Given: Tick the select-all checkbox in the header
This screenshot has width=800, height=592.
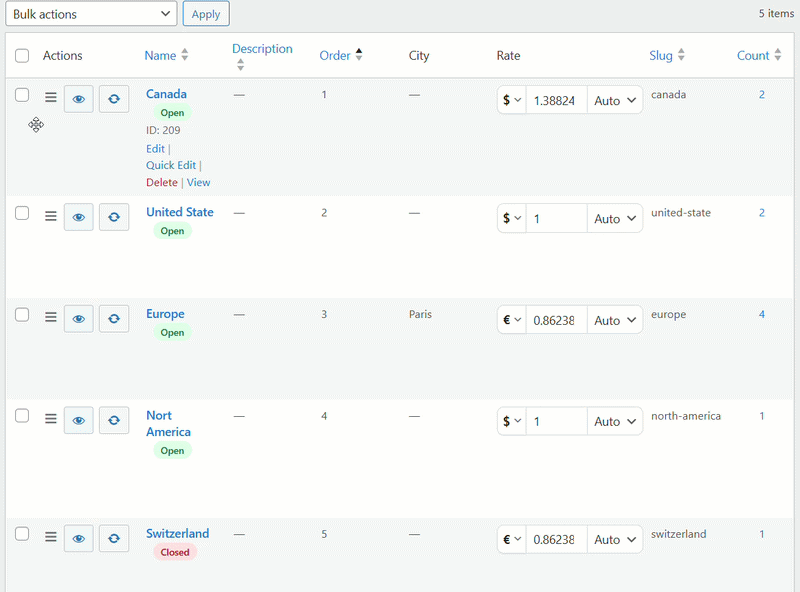Looking at the screenshot, I should tap(22, 56).
